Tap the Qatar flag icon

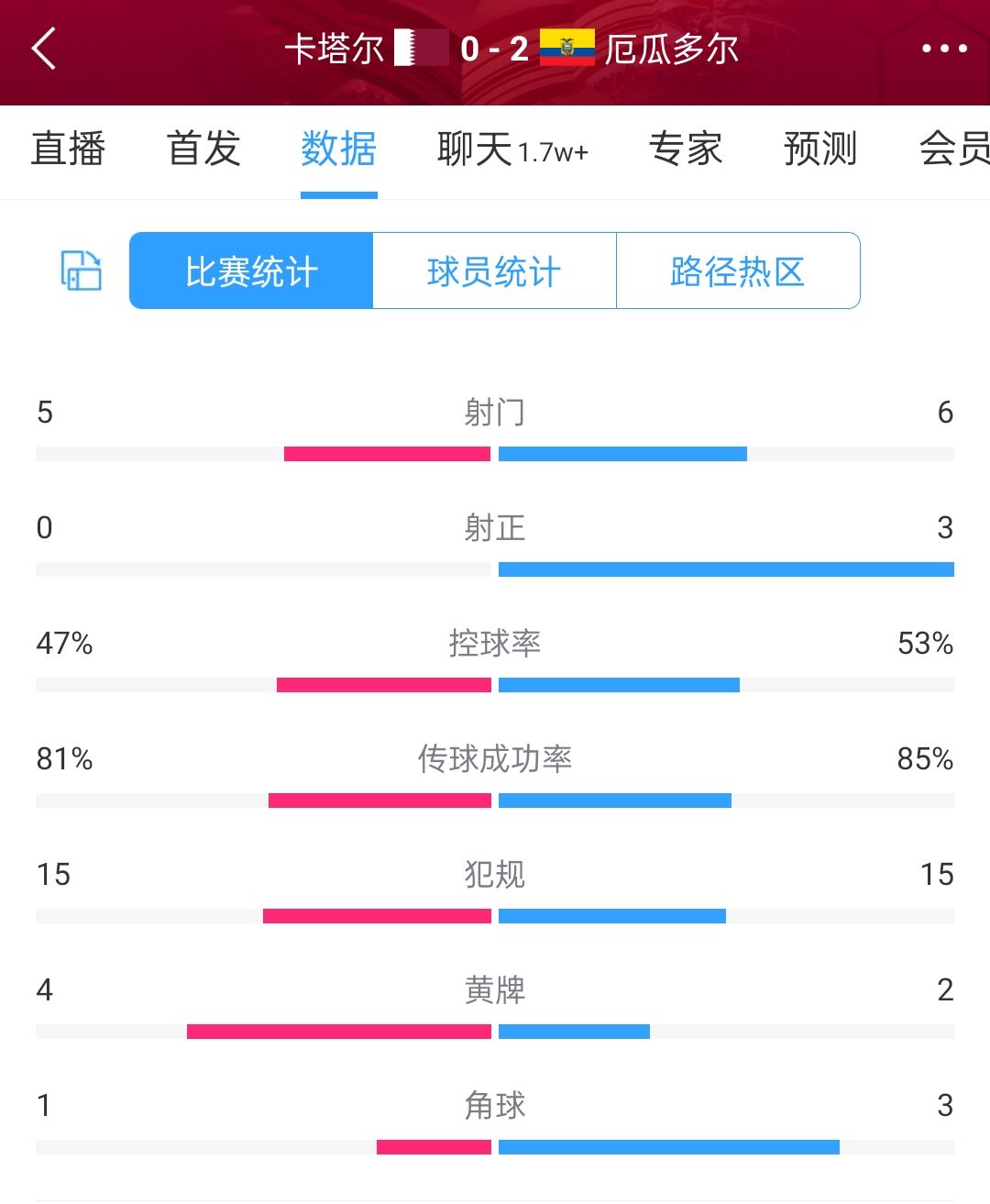(x=421, y=49)
